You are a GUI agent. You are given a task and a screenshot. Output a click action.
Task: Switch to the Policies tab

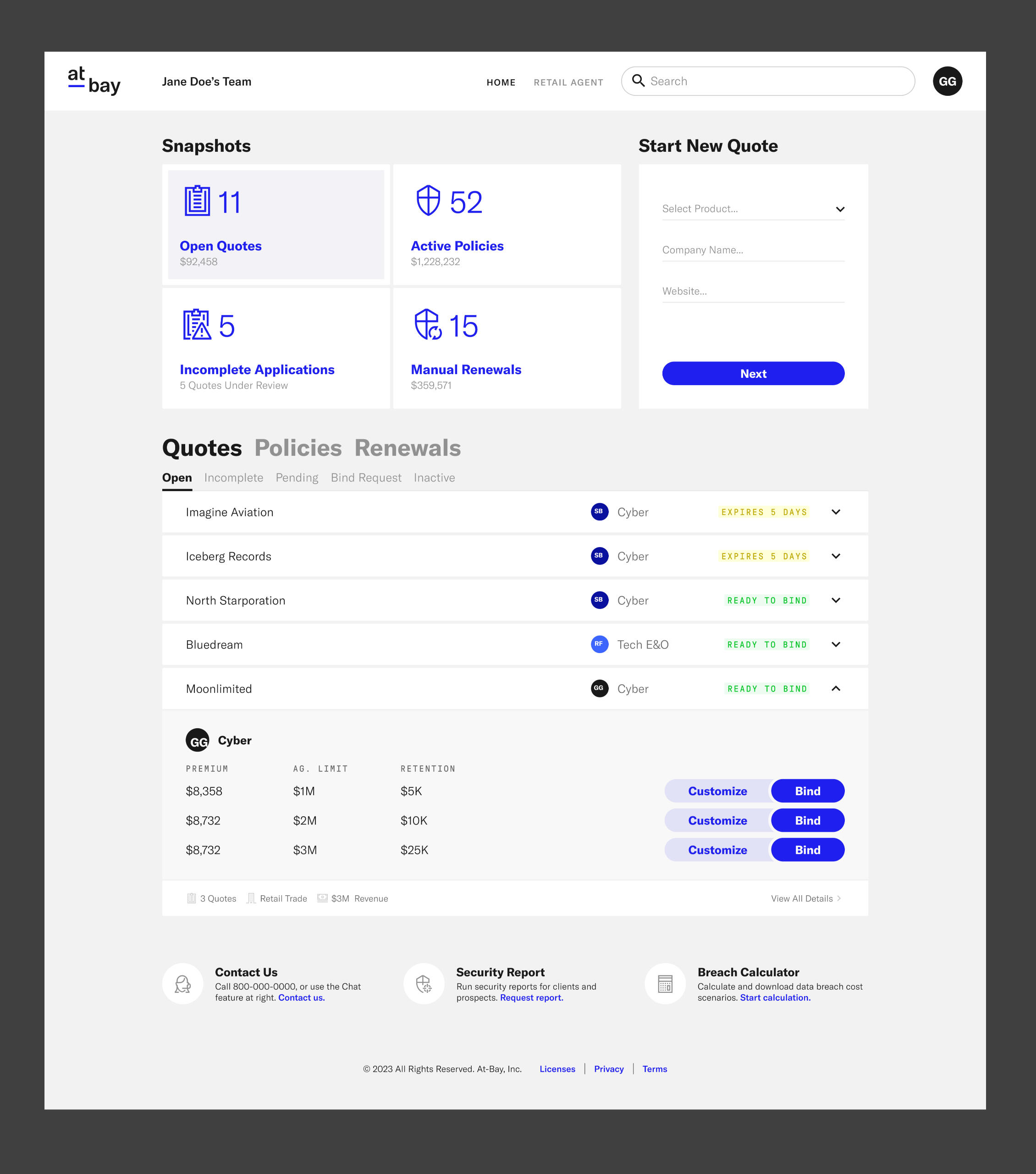pos(298,448)
